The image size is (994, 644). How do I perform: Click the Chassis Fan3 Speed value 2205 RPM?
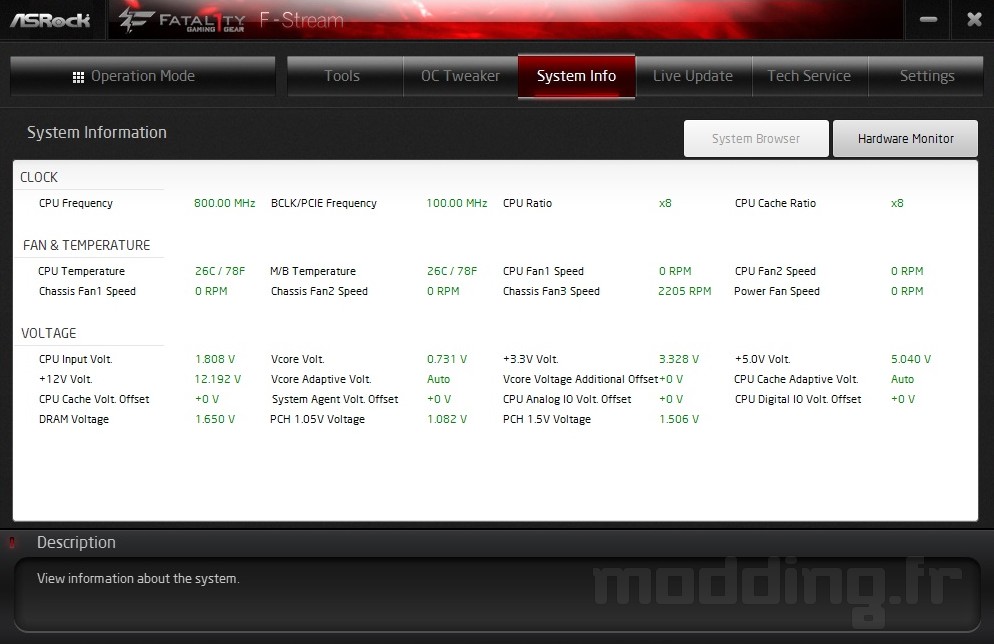pyautogui.click(x=685, y=292)
